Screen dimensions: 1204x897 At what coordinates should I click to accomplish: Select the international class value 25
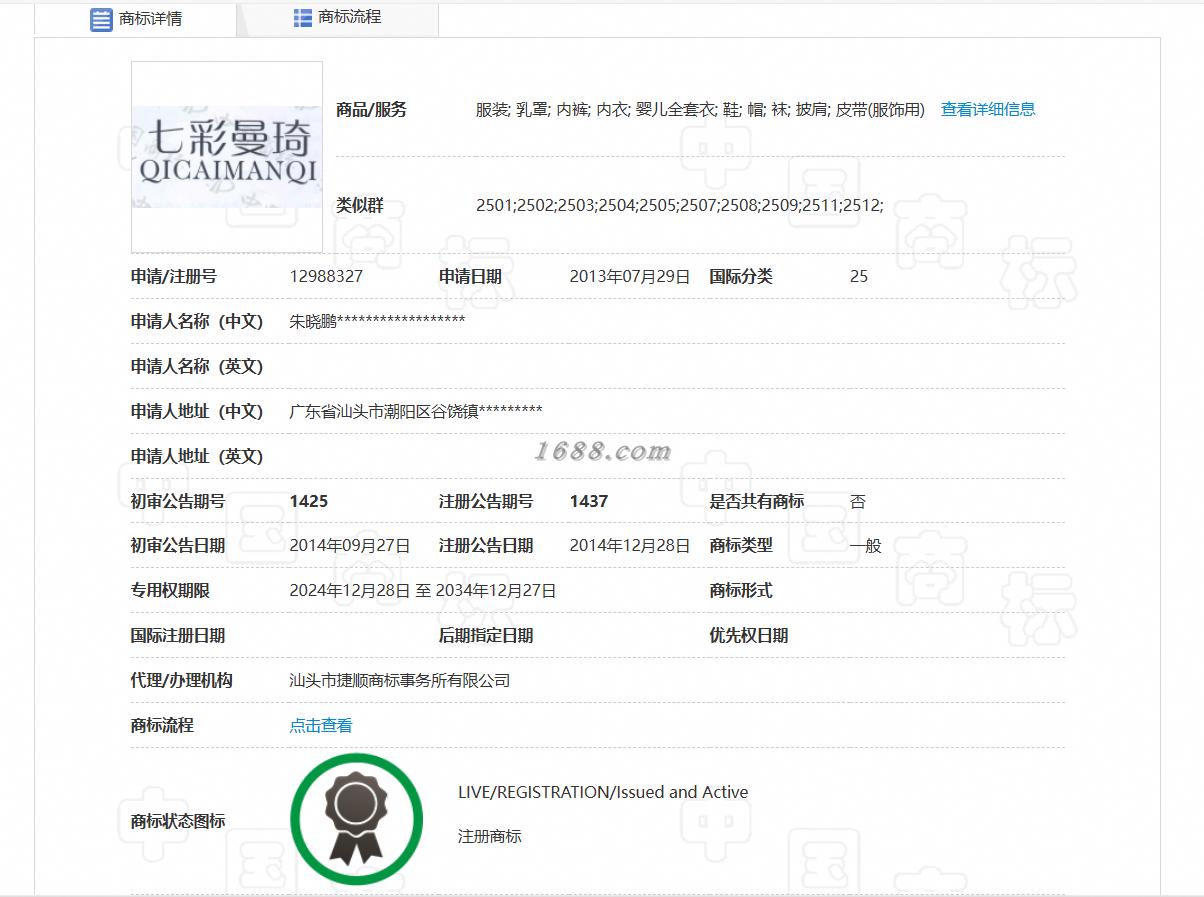pos(859,277)
